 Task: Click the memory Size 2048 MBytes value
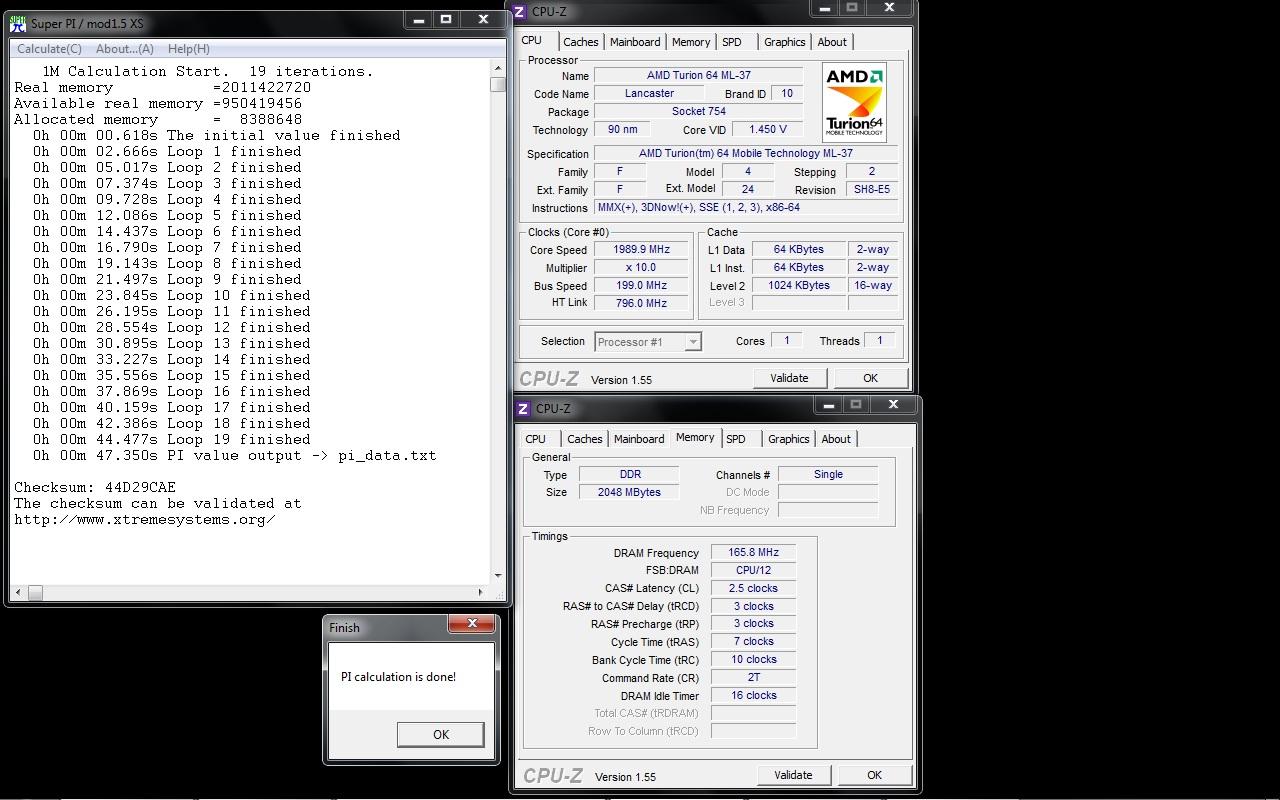coord(630,492)
